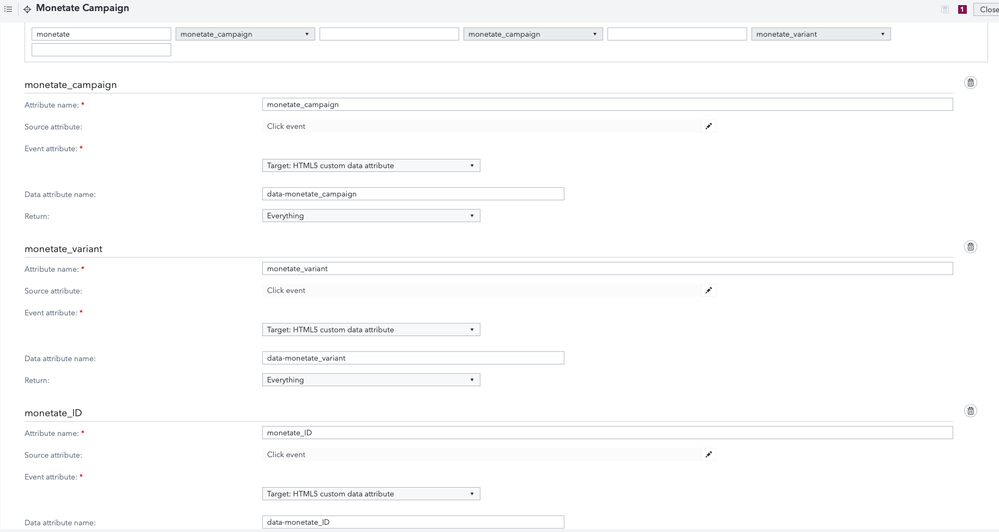Open the first monetate_campaign dropdown in top row
The height and width of the screenshot is (532, 999).
pyautogui.click(x=245, y=34)
